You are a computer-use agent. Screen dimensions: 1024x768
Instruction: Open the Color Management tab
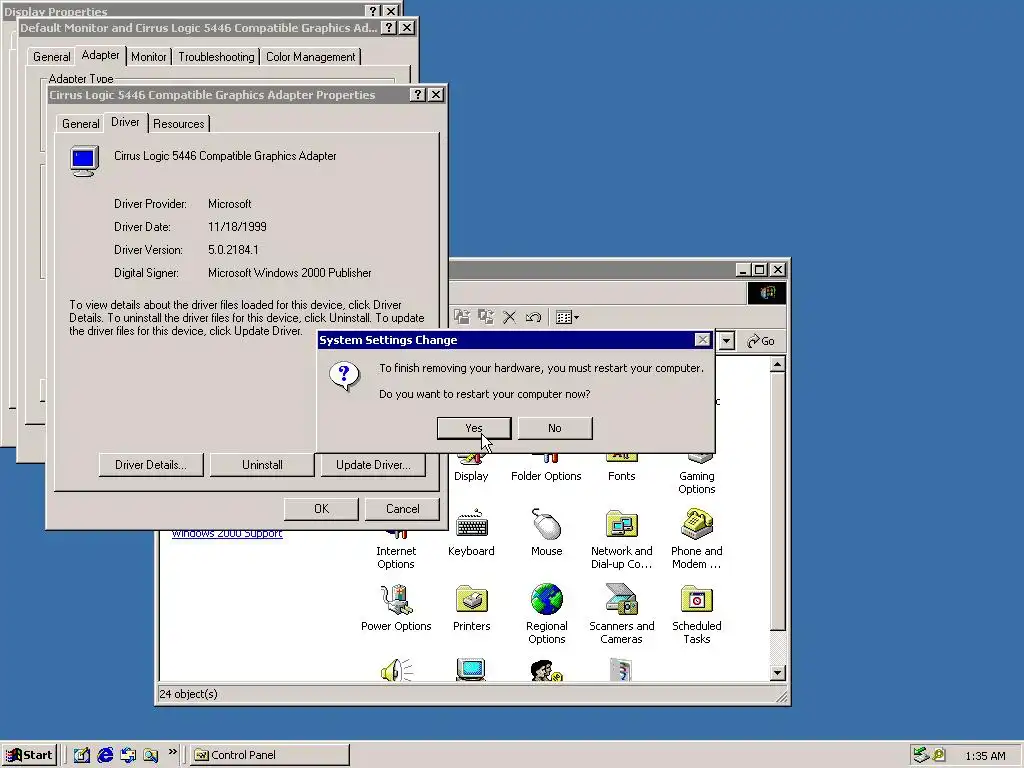310,57
